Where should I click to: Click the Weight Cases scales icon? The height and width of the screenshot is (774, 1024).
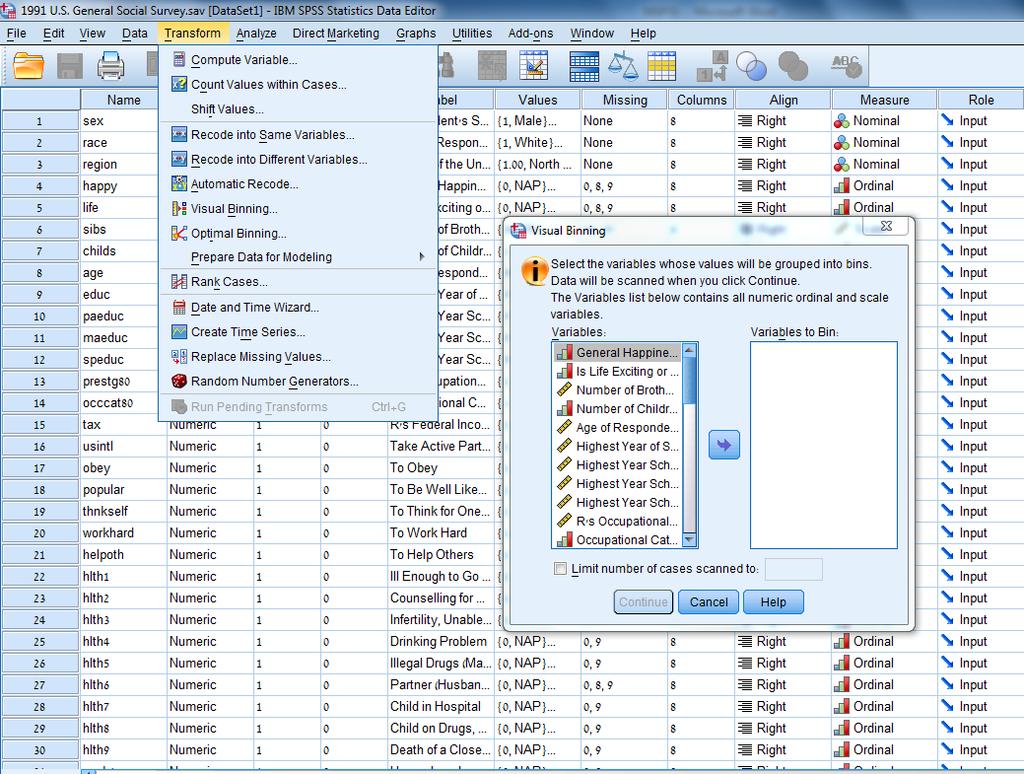click(622, 66)
